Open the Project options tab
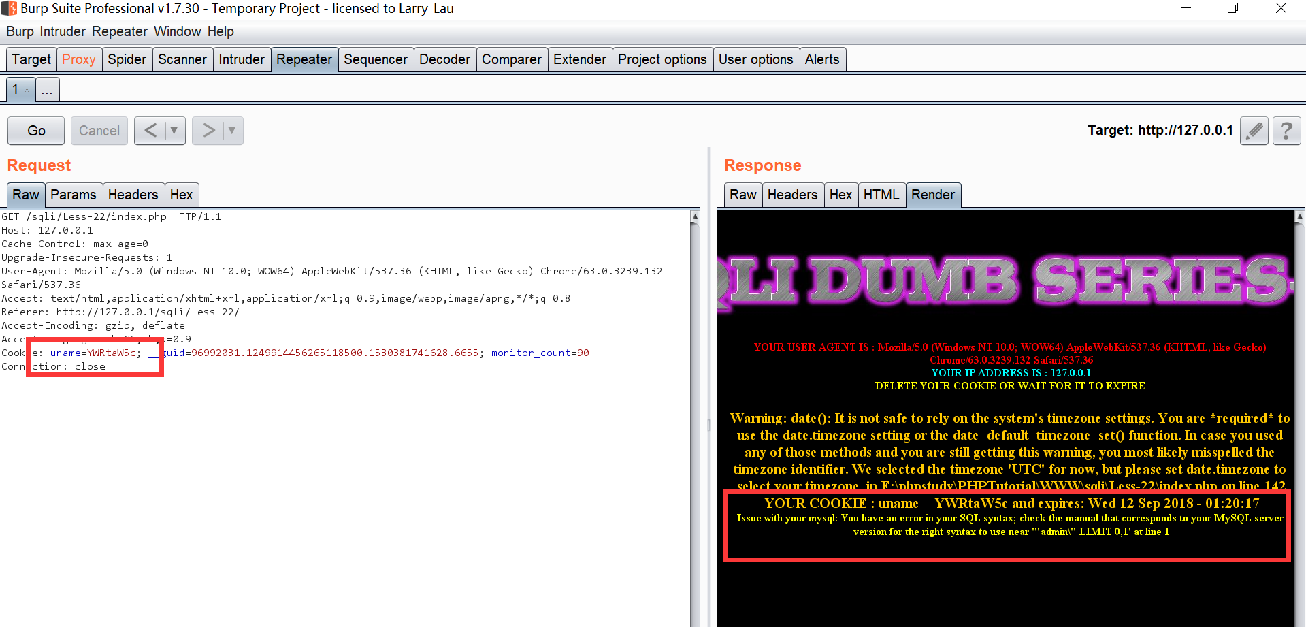The height and width of the screenshot is (627, 1307). 662,59
